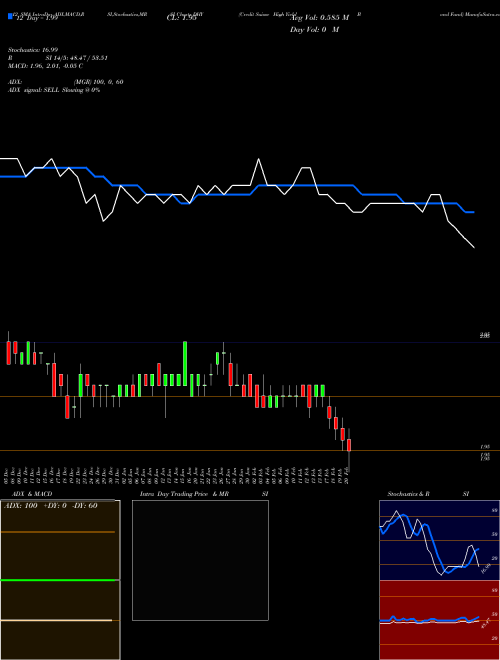
Task: Select the 'Avg Vol: 0.585 M' readout
Action: point(319,18)
